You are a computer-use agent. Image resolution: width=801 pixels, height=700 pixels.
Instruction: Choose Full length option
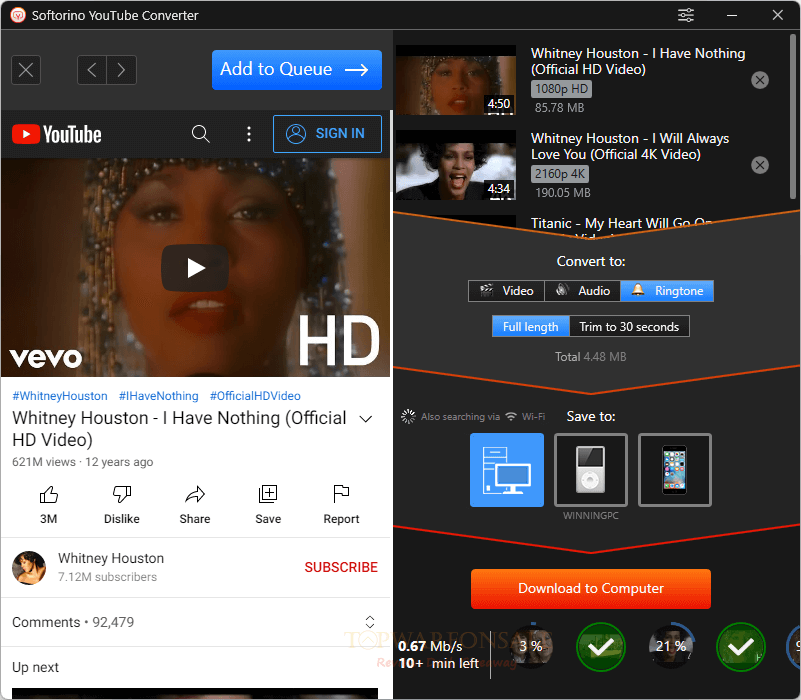click(x=531, y=326)
